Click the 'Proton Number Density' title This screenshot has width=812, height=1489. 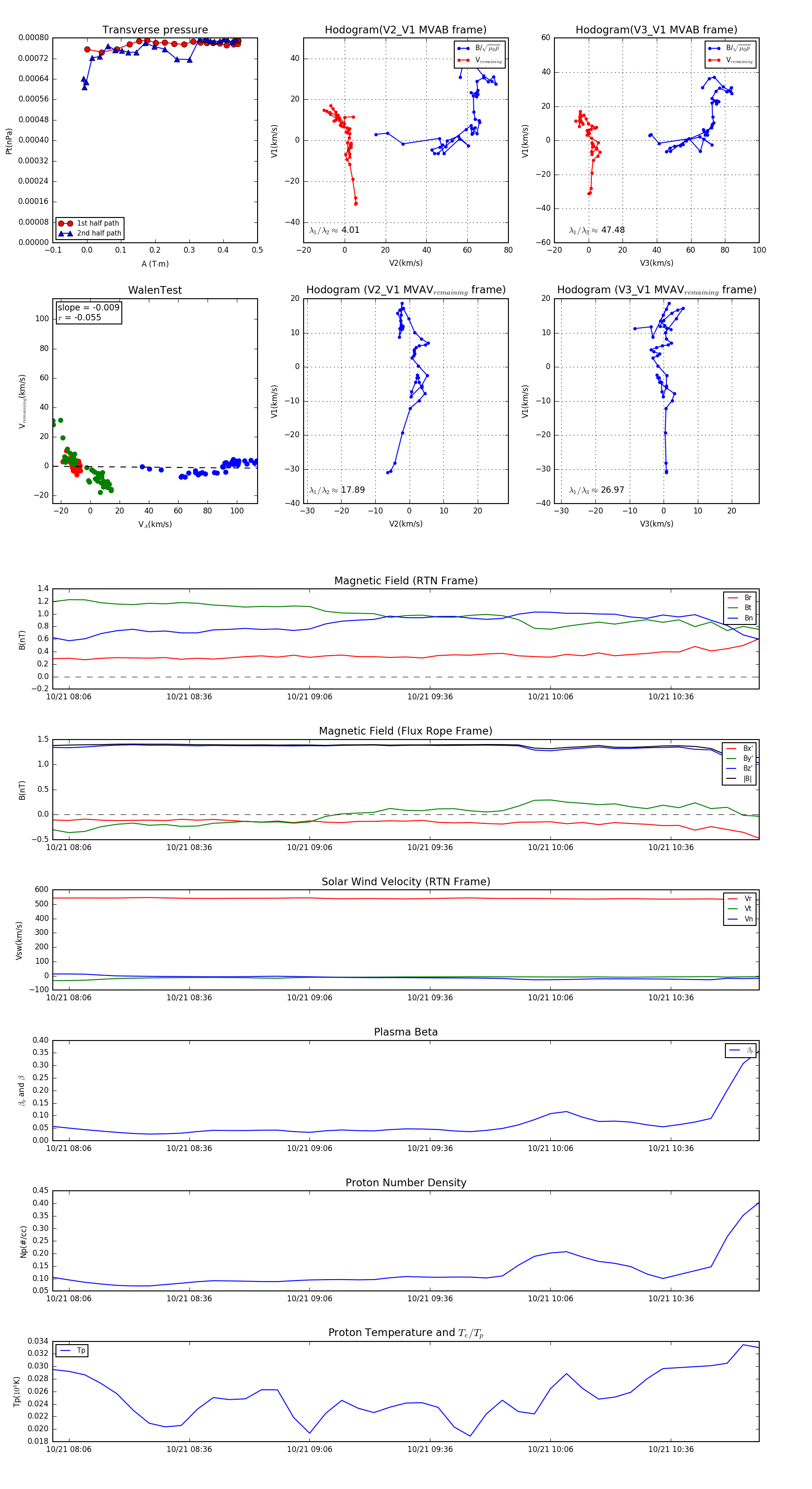[x=406, y=1183]
